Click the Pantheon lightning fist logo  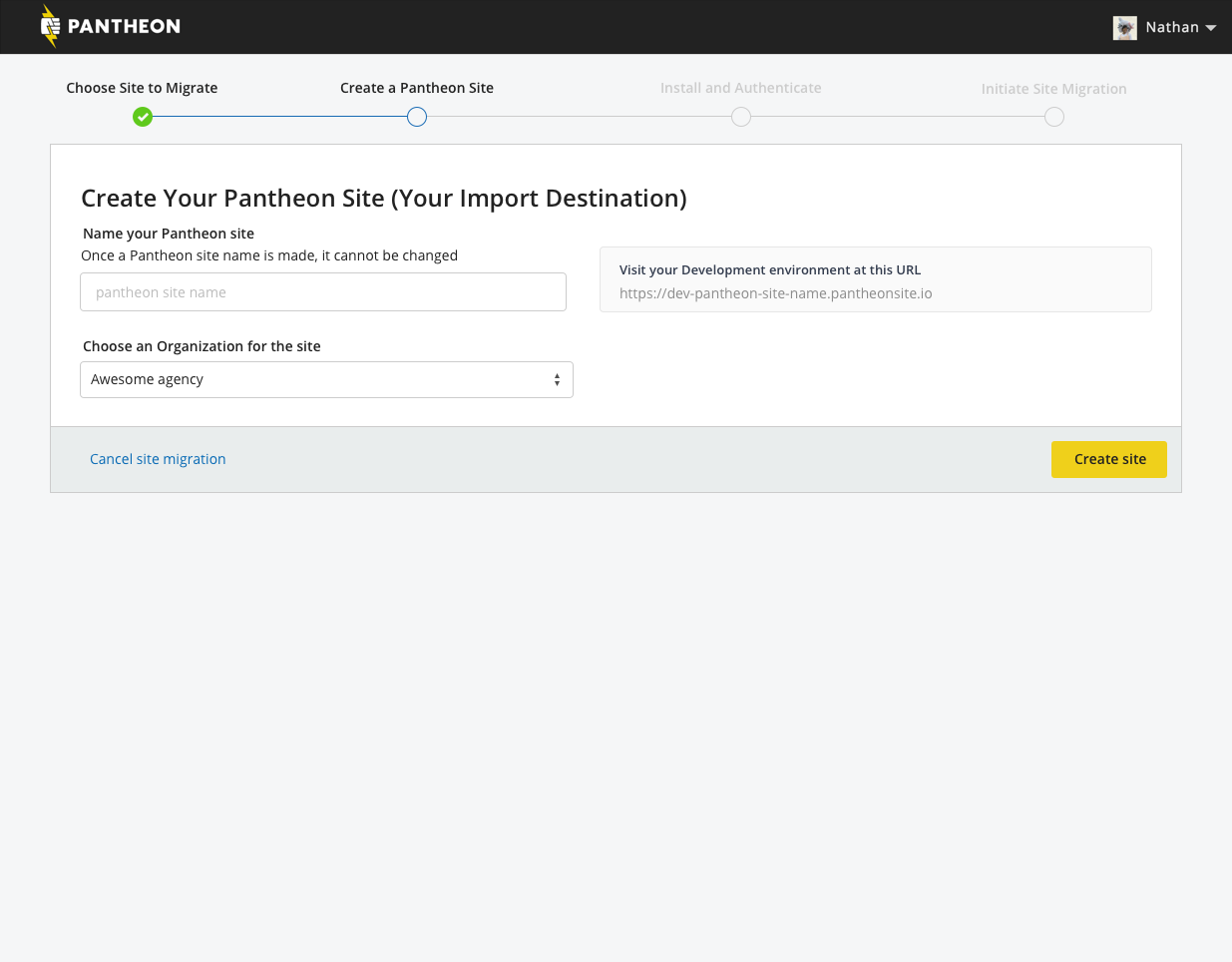click(x=50, y=26)
